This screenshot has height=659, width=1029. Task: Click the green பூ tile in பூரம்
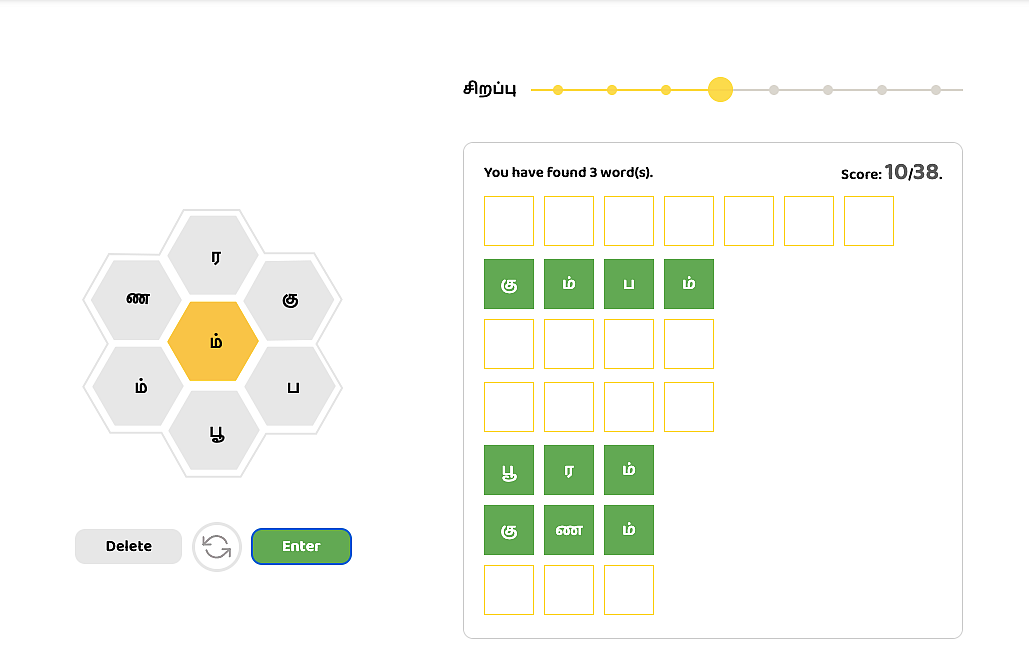coord(509,470)
